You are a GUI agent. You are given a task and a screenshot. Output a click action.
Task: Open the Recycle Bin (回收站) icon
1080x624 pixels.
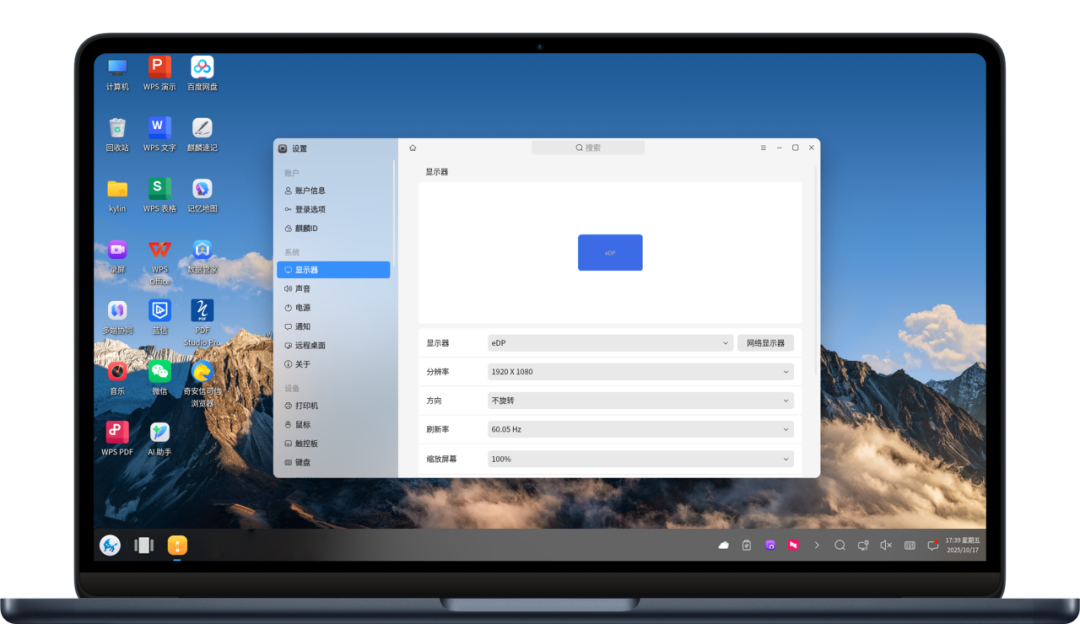click(x=117, y=128)
